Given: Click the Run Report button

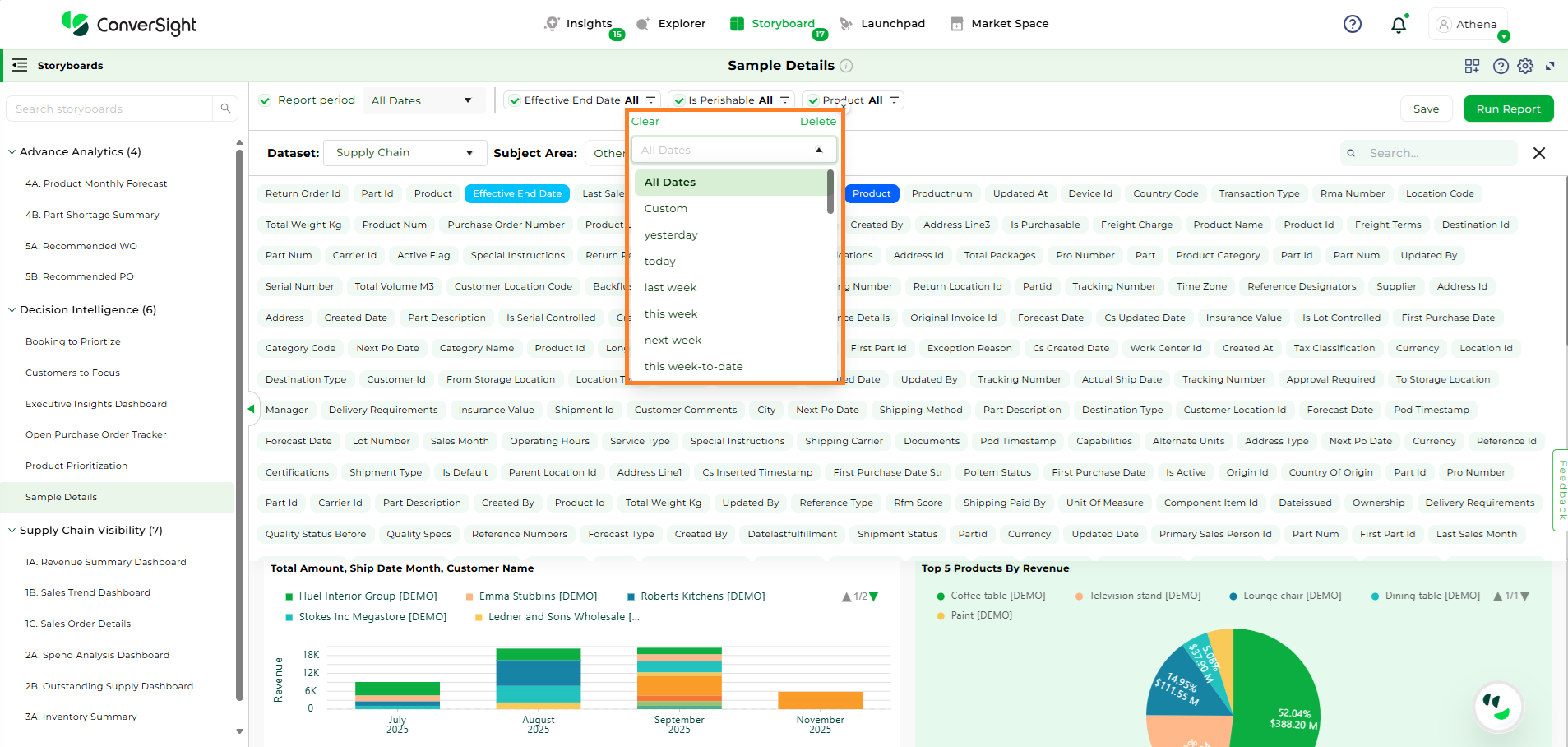Looking at the screenshot, I should click(1508, 109).
